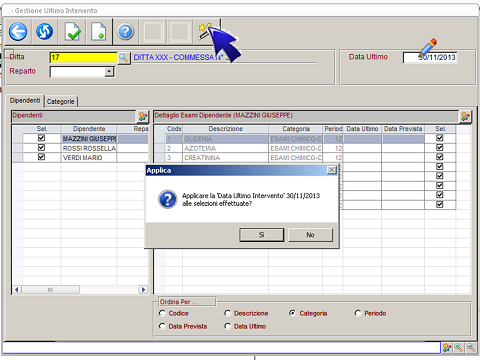Click the Dipendenti horizontal scrollbar thumb
This screenshot has height=360, width=480.
point(50,289)
